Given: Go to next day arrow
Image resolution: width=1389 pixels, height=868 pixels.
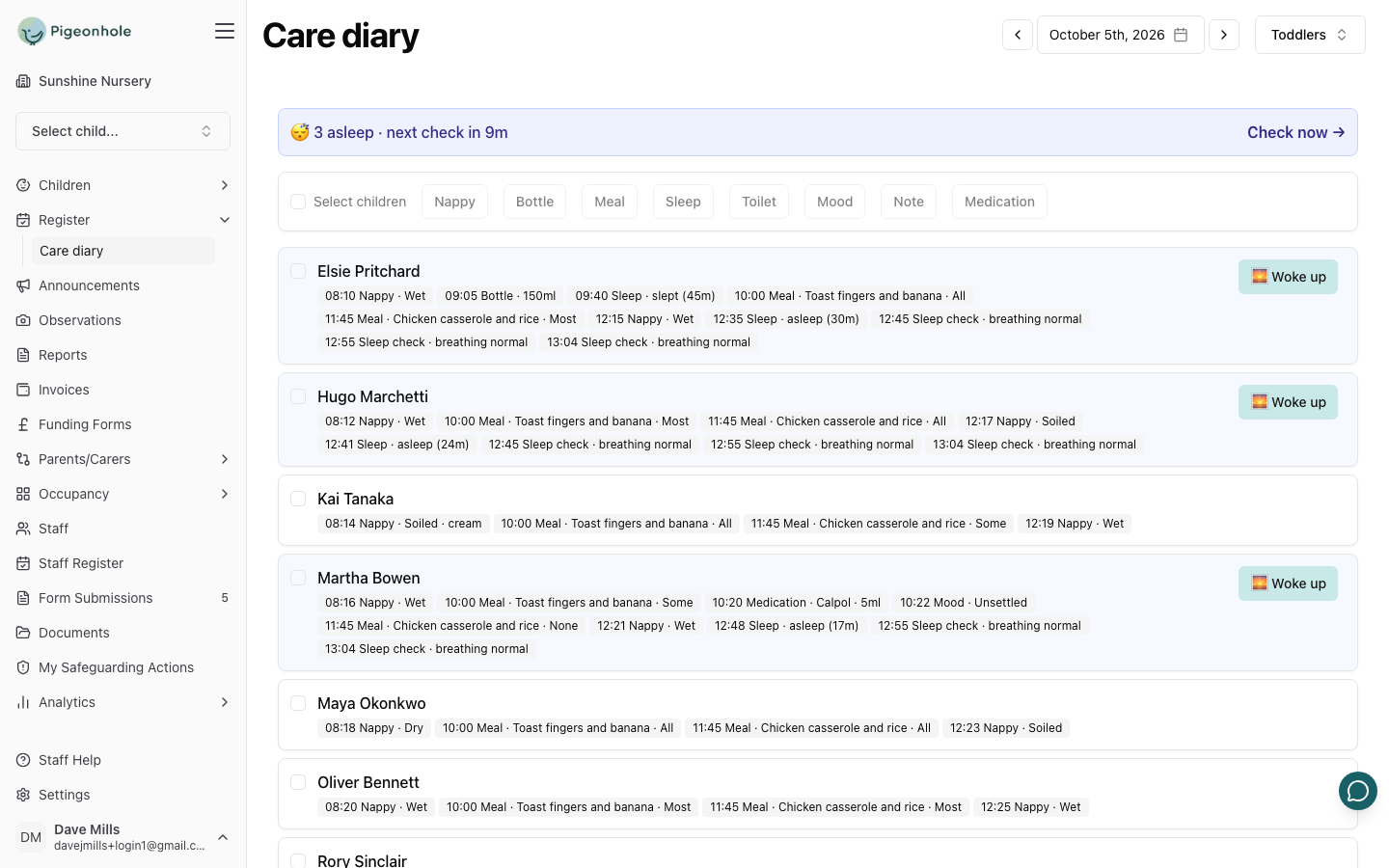Looking at the screenshot, I should pyautogui.click(x=1224, y=35).
